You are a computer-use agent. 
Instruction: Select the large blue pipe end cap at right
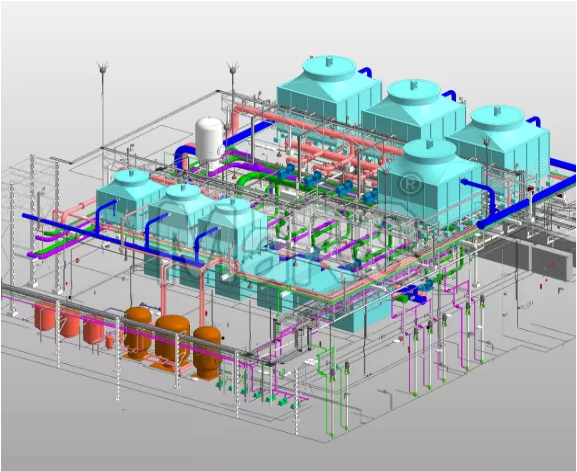click(482, 224)
